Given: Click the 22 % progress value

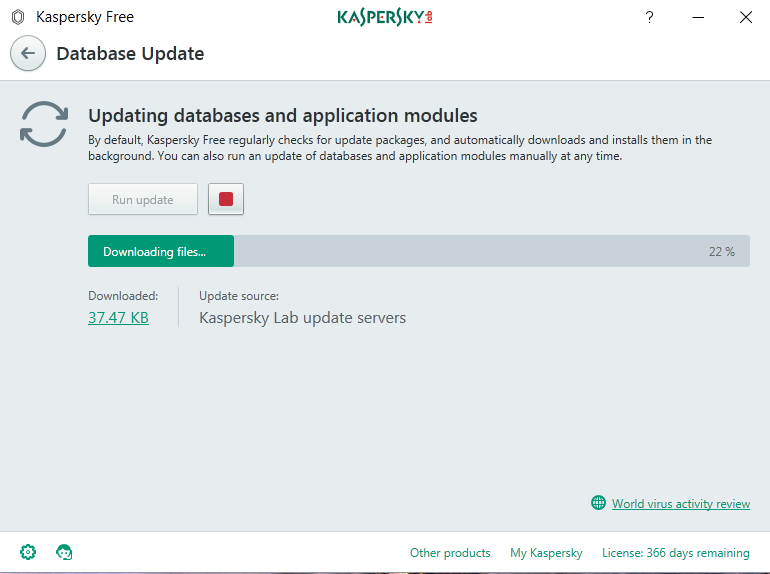Looking at the screenshot, I should pos(721,251).
